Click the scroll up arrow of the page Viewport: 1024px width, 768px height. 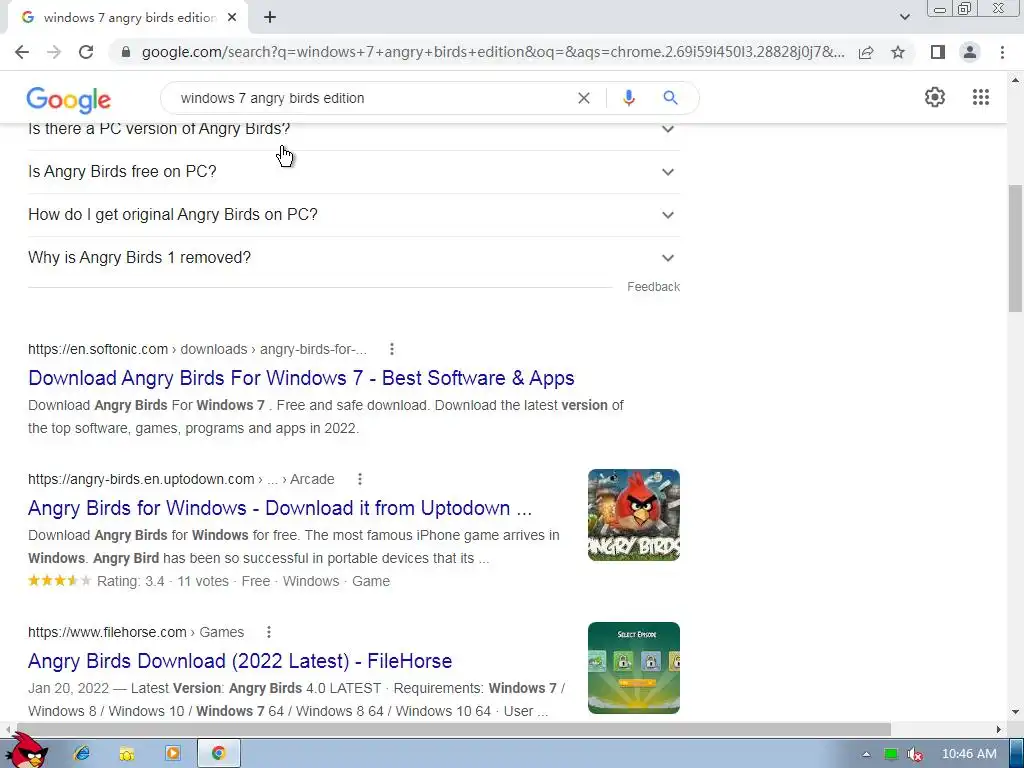coord(1015,80)
